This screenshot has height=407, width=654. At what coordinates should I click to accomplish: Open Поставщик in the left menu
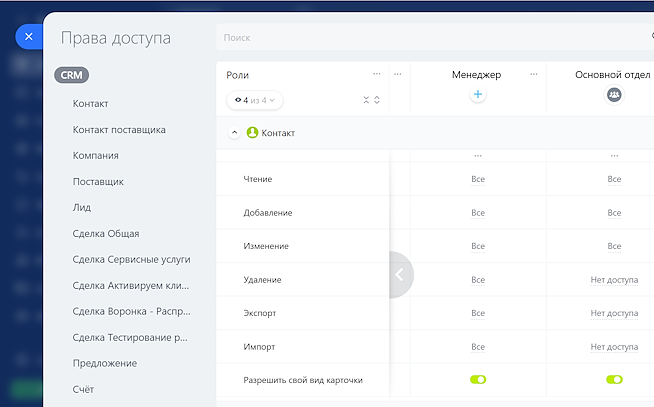tap(98, 182)
